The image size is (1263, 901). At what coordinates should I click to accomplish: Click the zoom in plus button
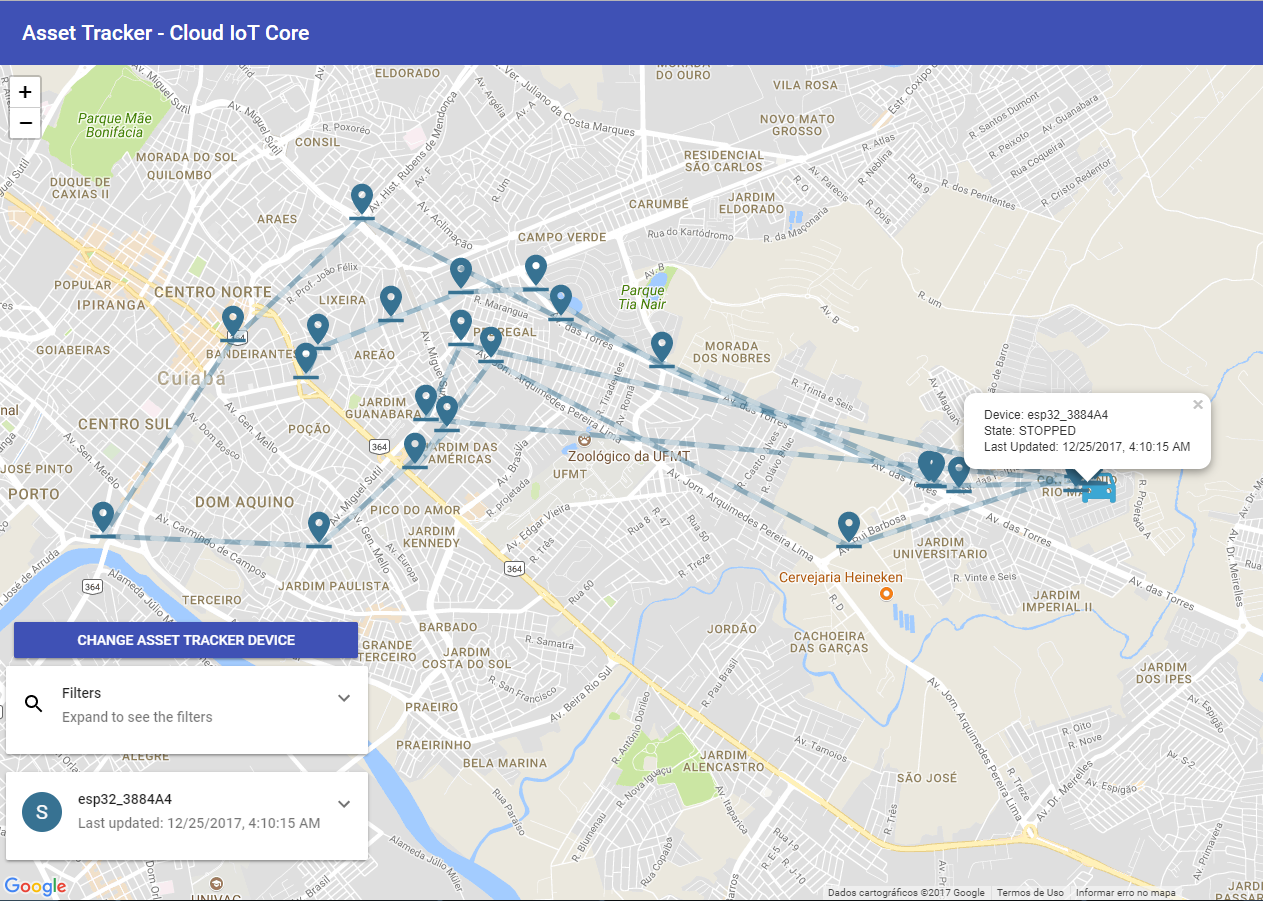tap(25, 92)
